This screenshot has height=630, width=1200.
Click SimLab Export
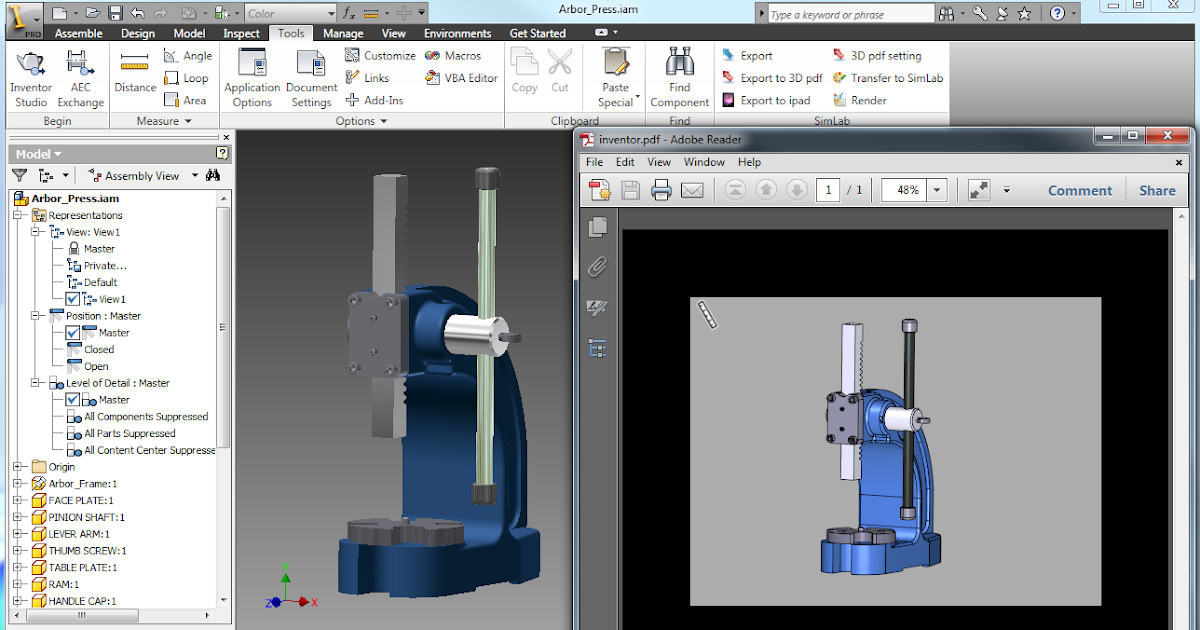747,56
